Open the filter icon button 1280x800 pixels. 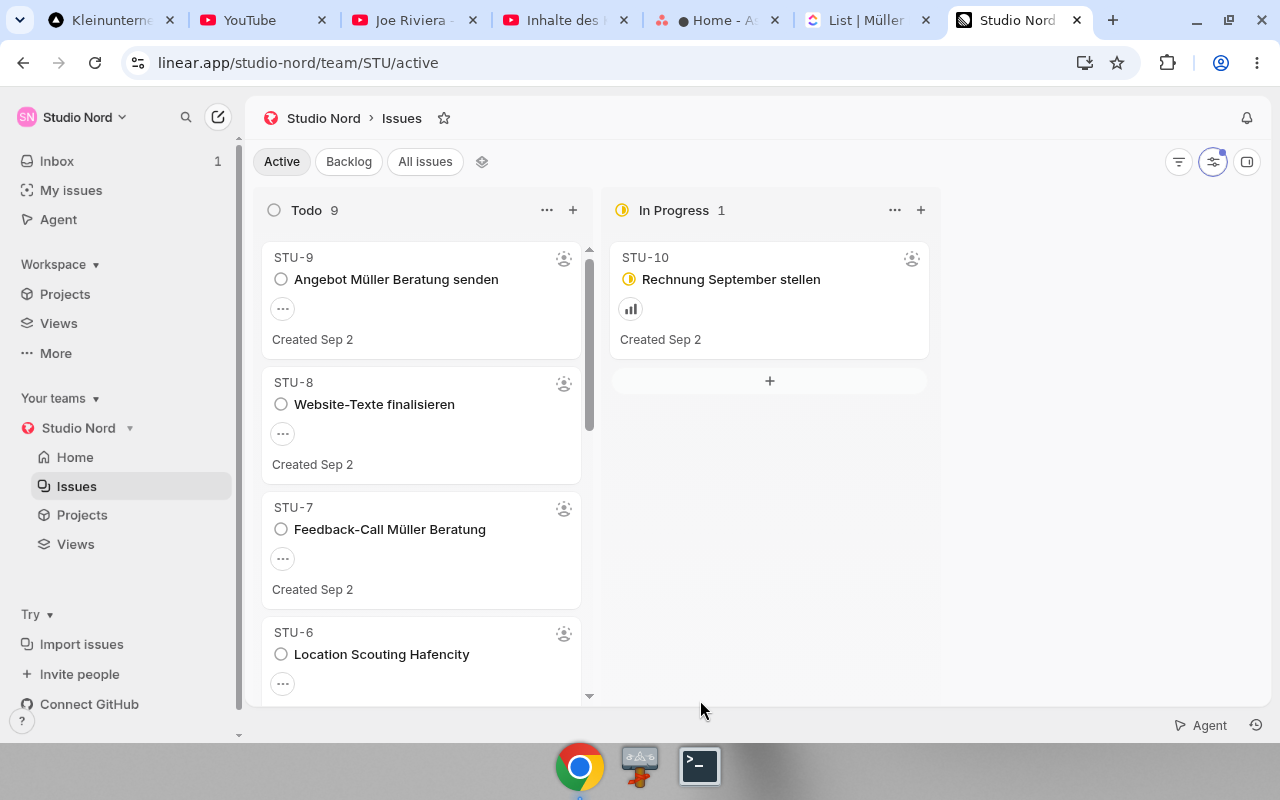(x=1179, y=162)
